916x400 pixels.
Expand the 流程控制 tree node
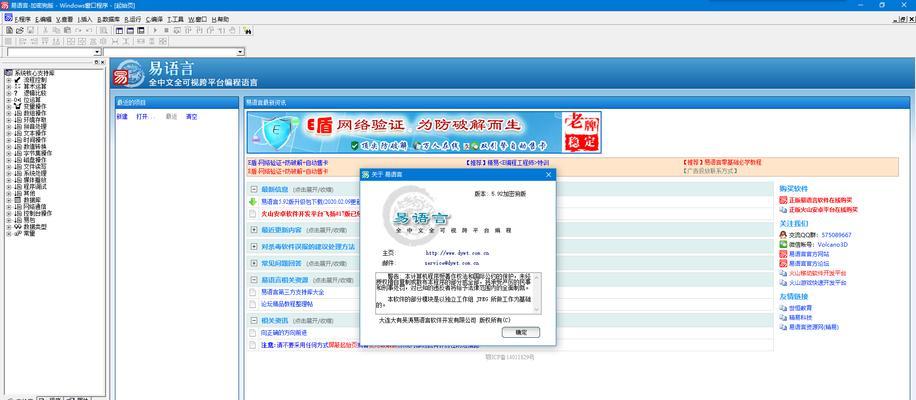pyautogui.click(x=9, y=79)
